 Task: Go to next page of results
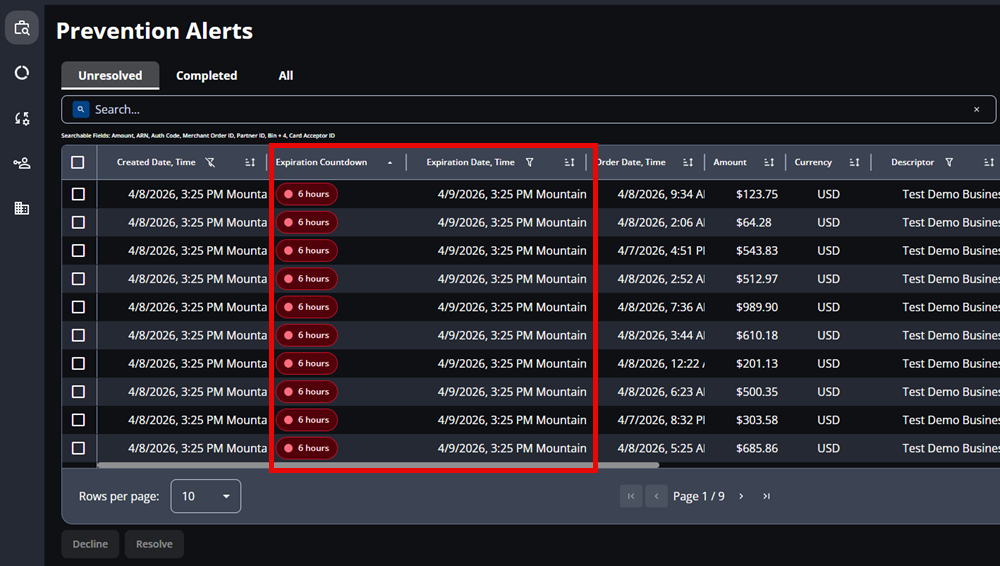click(x=741, y=496)
